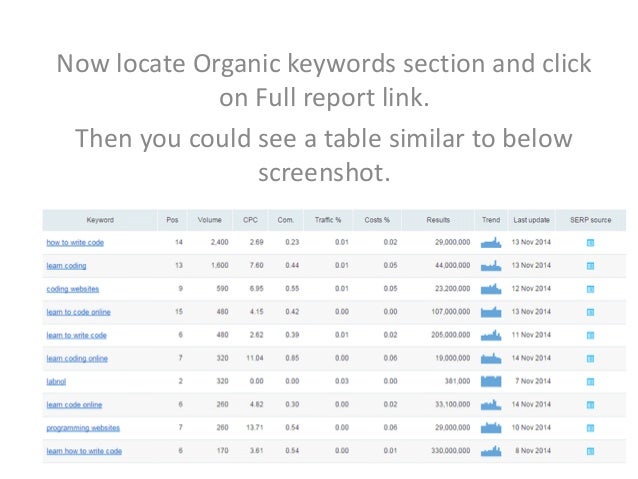Open 'learn to write code' keyword link
The height and width of the screenshot is (479, 638).
coord(76,335)
